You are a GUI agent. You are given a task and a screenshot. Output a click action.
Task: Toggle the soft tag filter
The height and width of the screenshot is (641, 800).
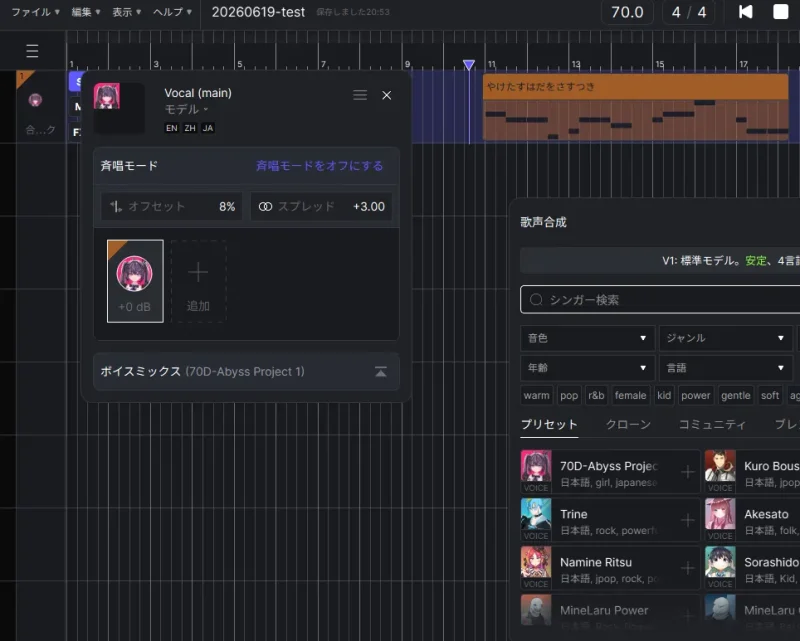pos(770,396)
